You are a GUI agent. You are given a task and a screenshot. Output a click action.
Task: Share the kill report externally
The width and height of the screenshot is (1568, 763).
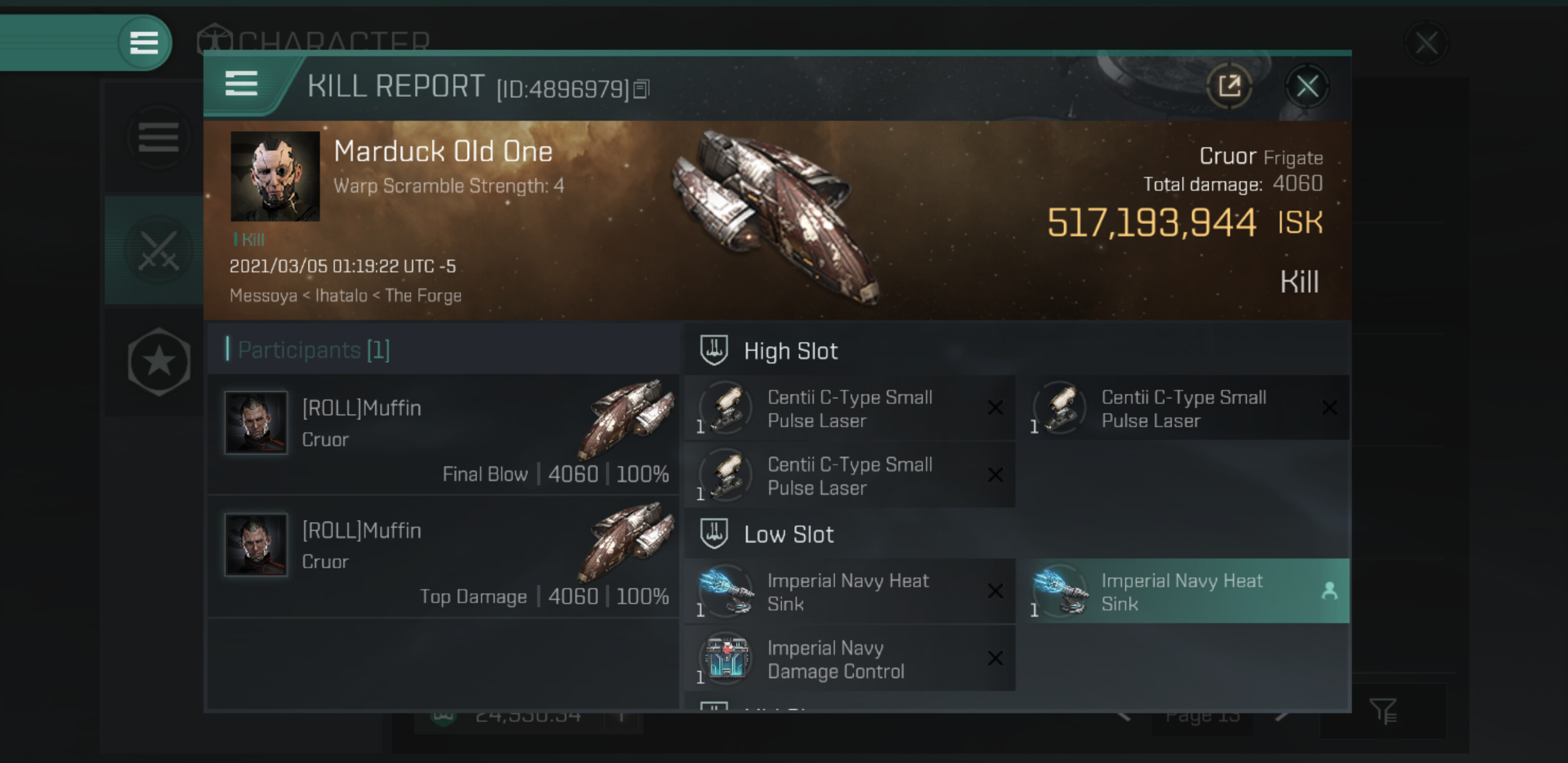tap(1229, 86)
